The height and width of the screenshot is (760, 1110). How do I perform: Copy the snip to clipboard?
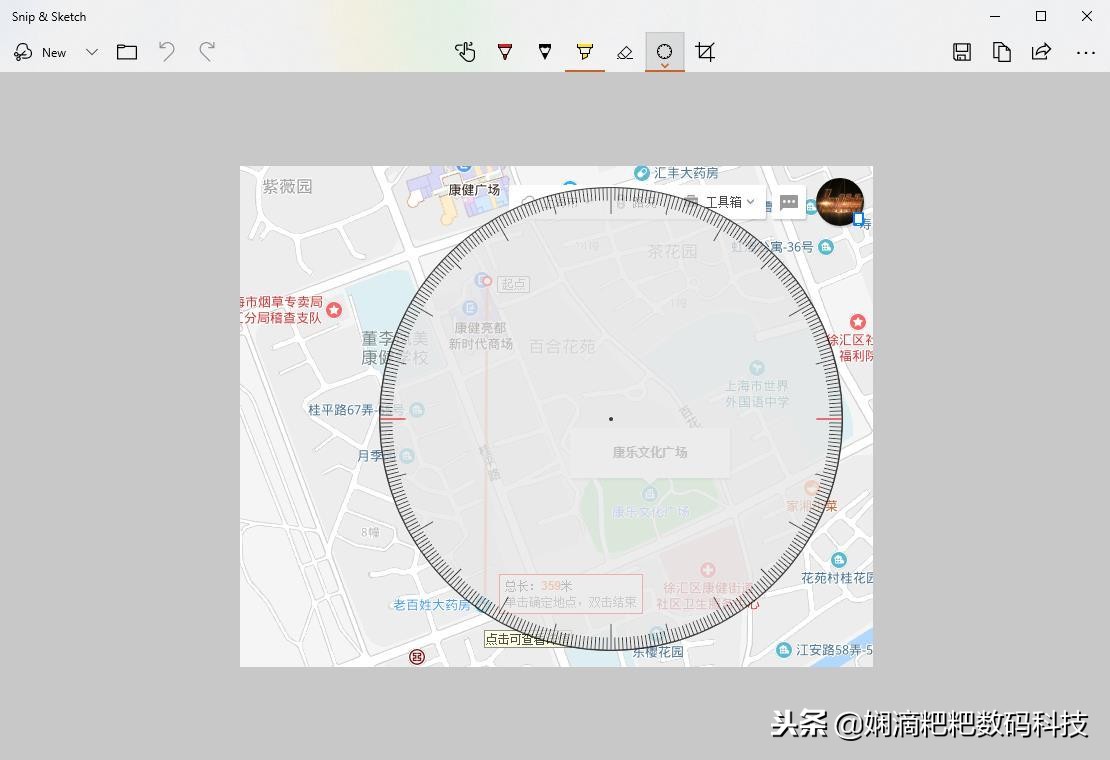pyautogui.click(x=1002, y=52)
